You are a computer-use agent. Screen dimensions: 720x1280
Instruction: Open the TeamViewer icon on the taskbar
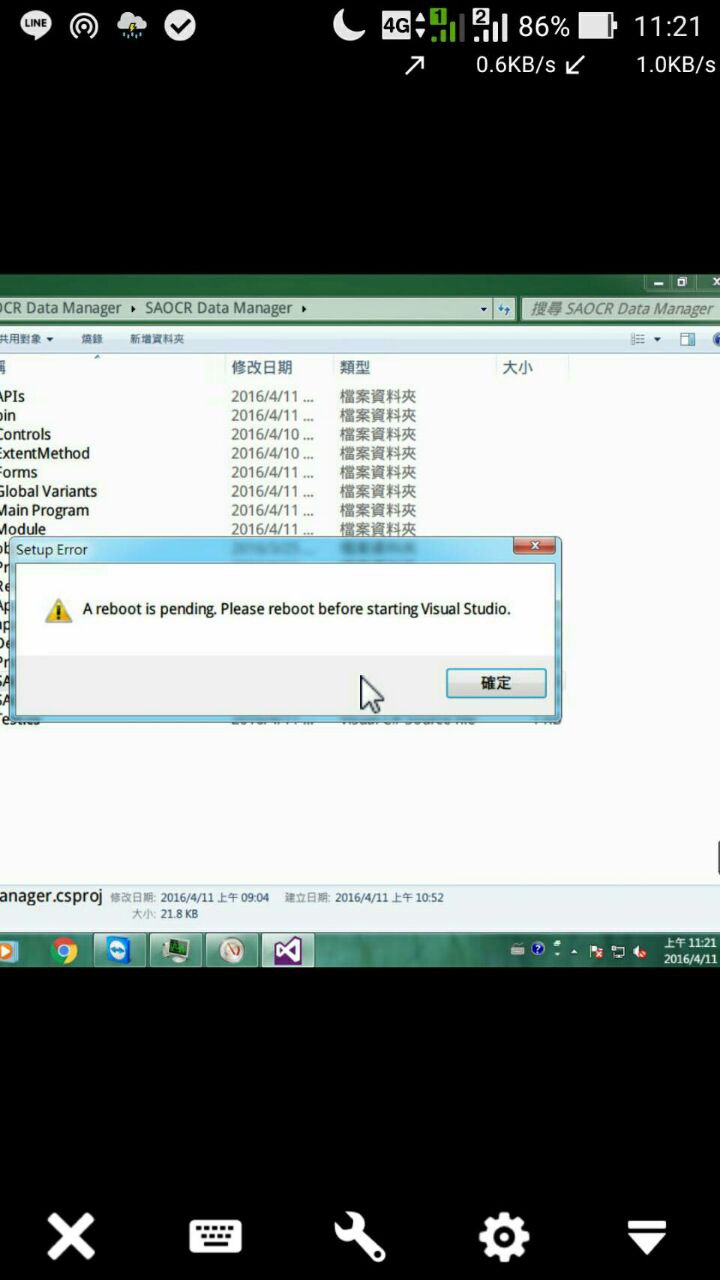pos(119,950)
